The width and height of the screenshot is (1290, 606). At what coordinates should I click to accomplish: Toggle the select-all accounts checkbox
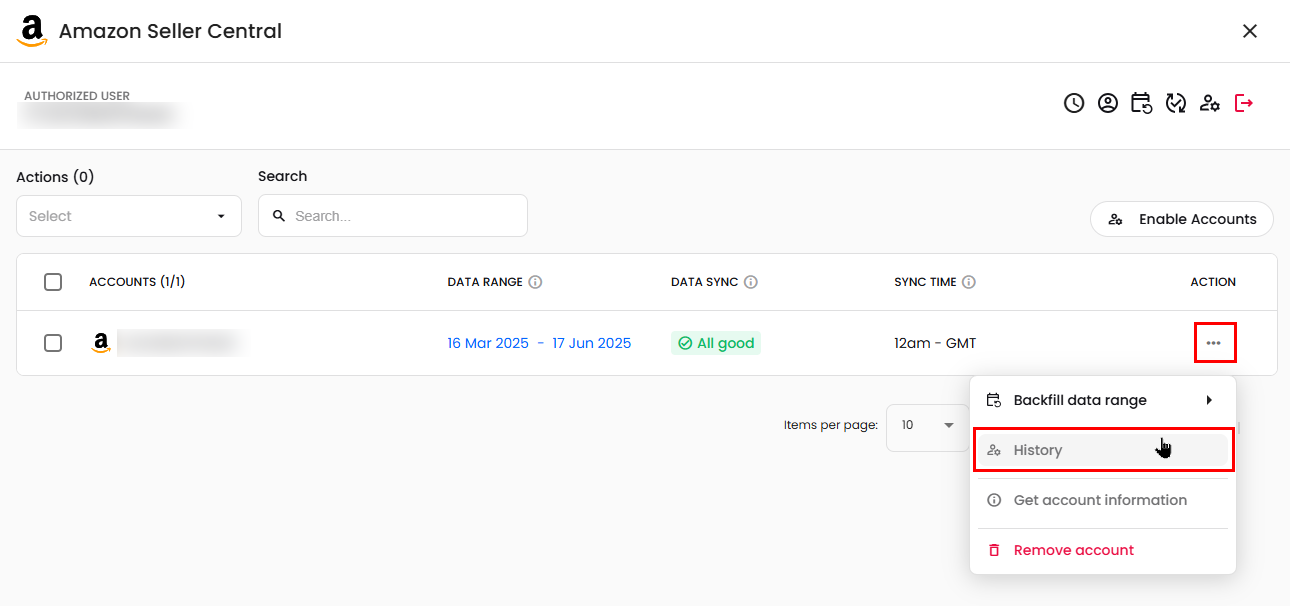point(53,282)
